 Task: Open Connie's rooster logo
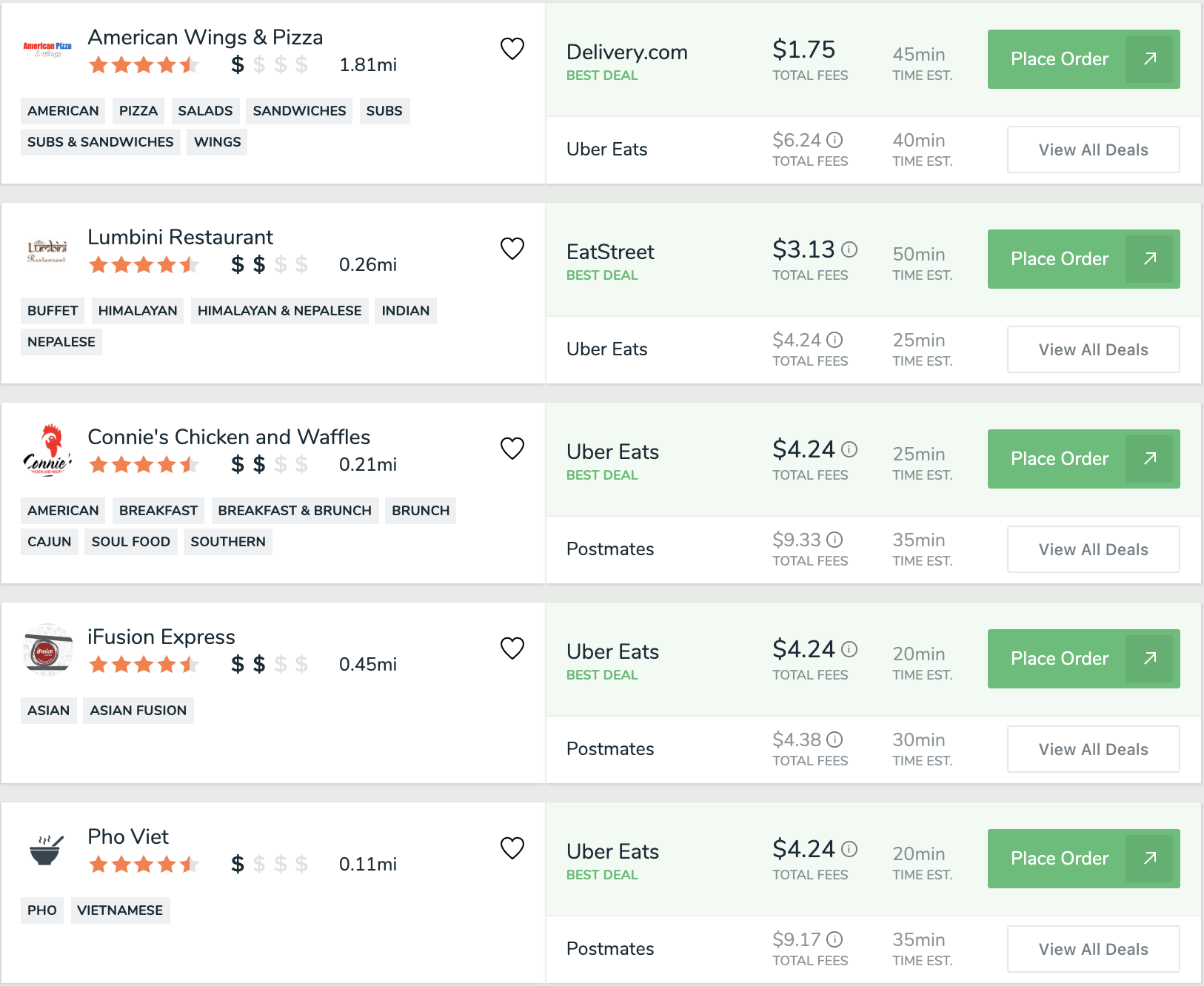[47, 449]
